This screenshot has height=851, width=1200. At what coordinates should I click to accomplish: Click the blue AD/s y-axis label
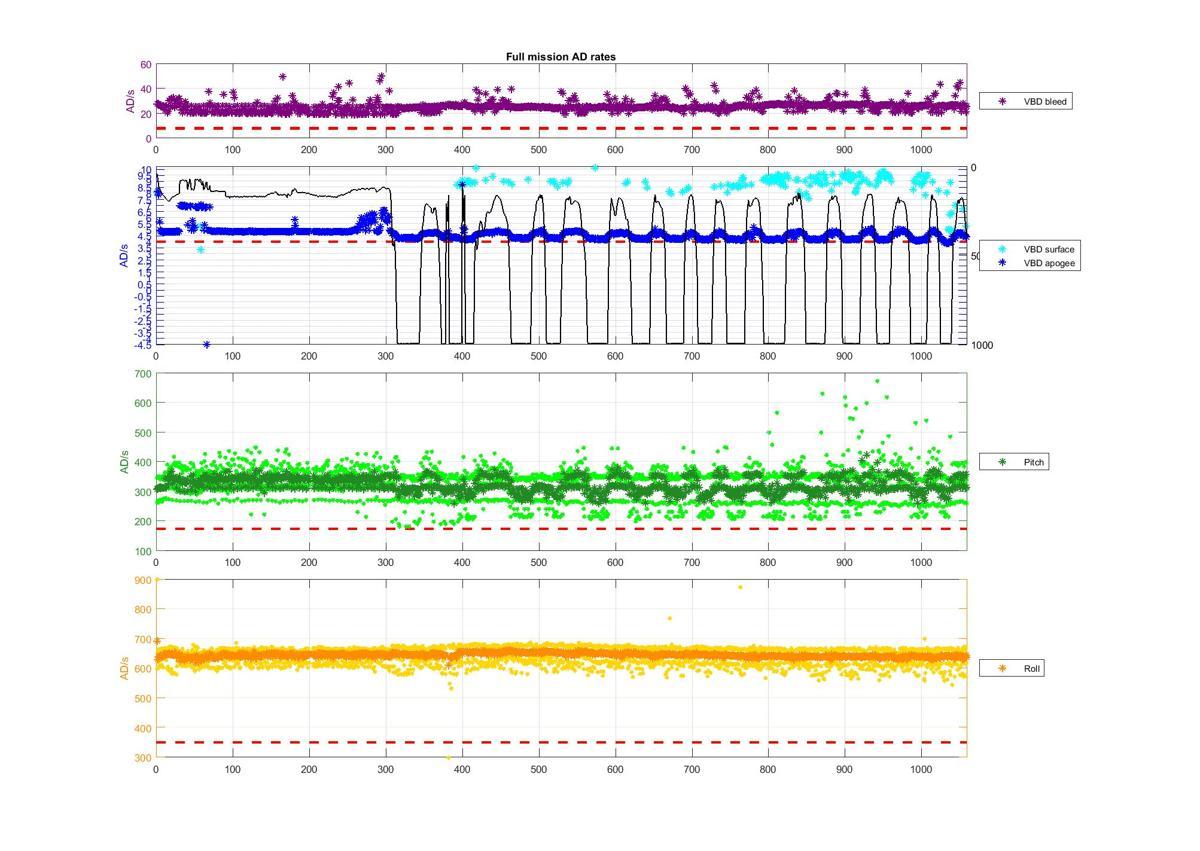(x=124, y=256)
